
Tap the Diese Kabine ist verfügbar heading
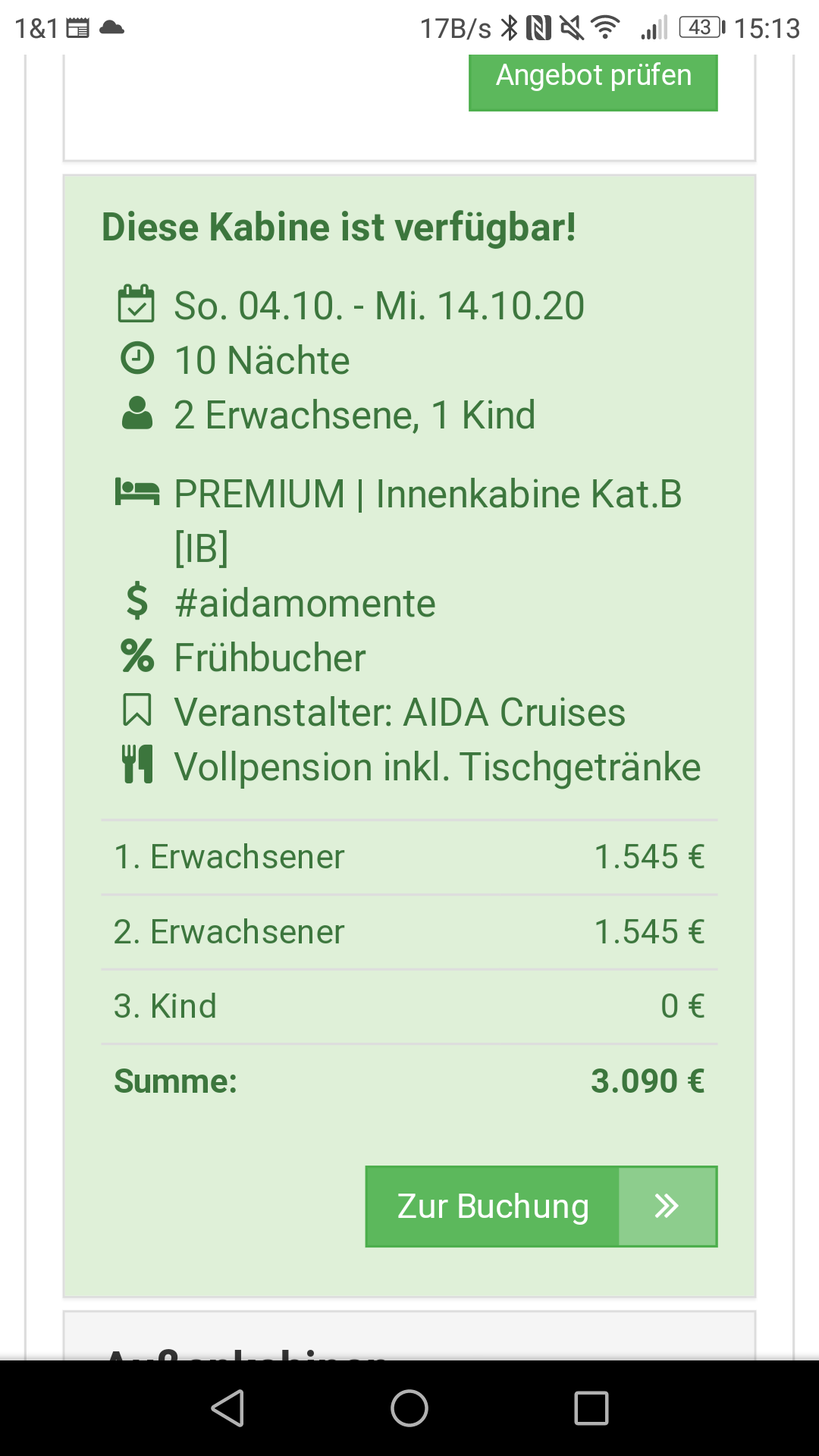pos(339,227)
